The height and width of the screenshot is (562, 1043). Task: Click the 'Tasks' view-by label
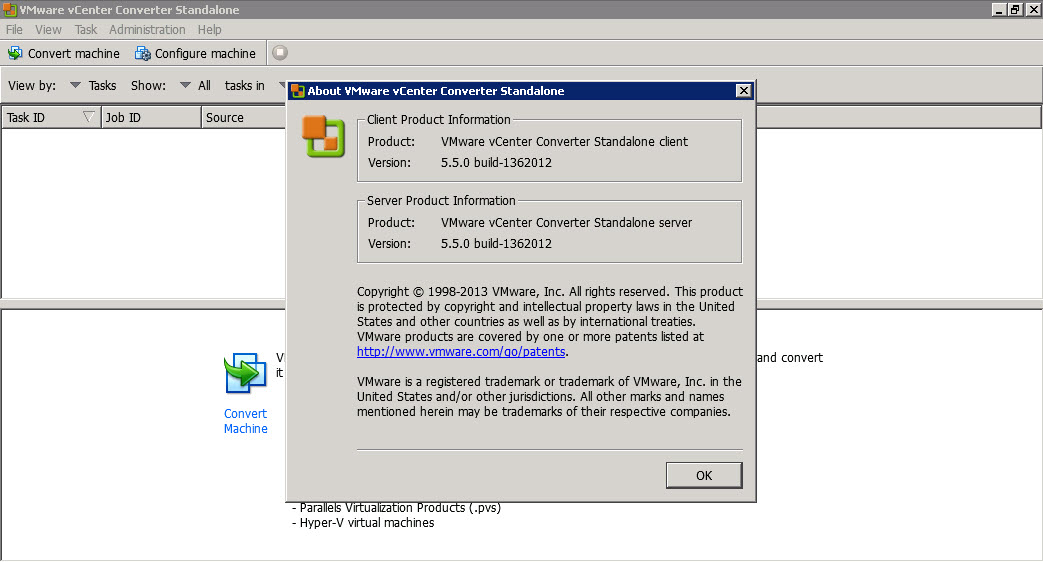point(102,85)
